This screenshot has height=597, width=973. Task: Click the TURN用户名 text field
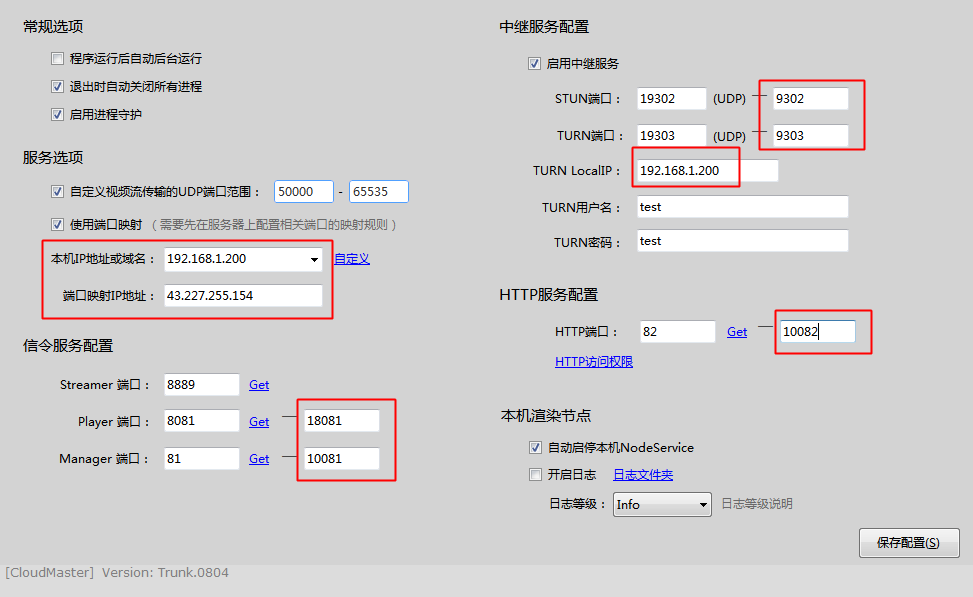pos(742,207)
